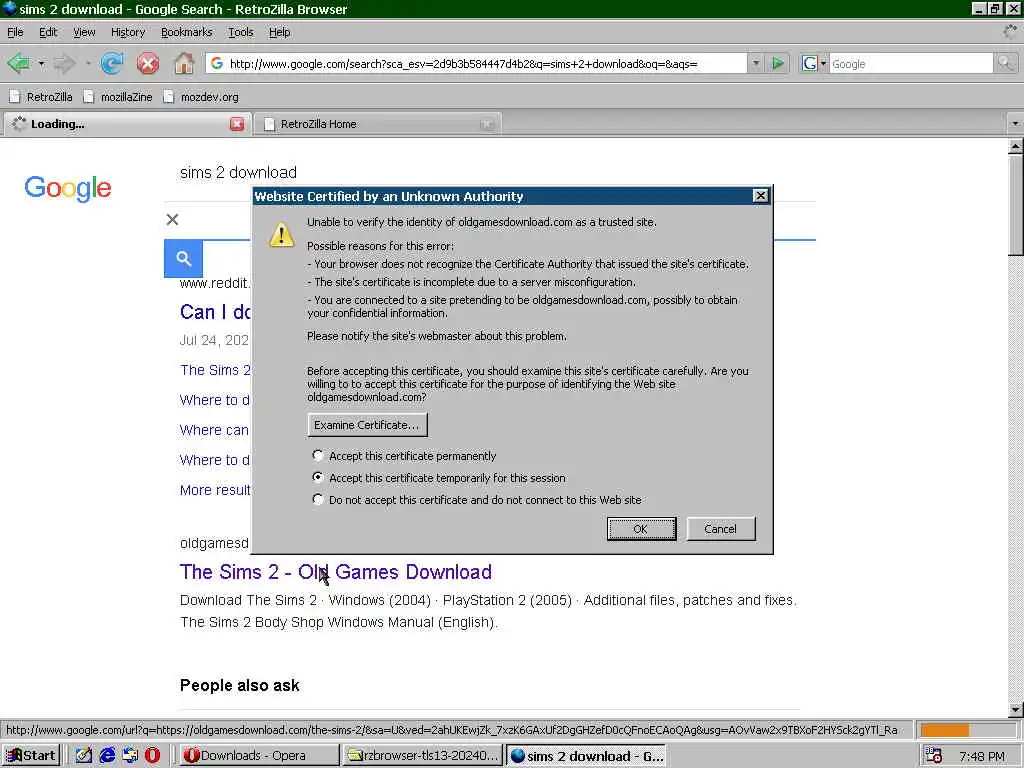Clear the search query with the X icon
The height and width of the screenshot is (768, 1024).
172,219
